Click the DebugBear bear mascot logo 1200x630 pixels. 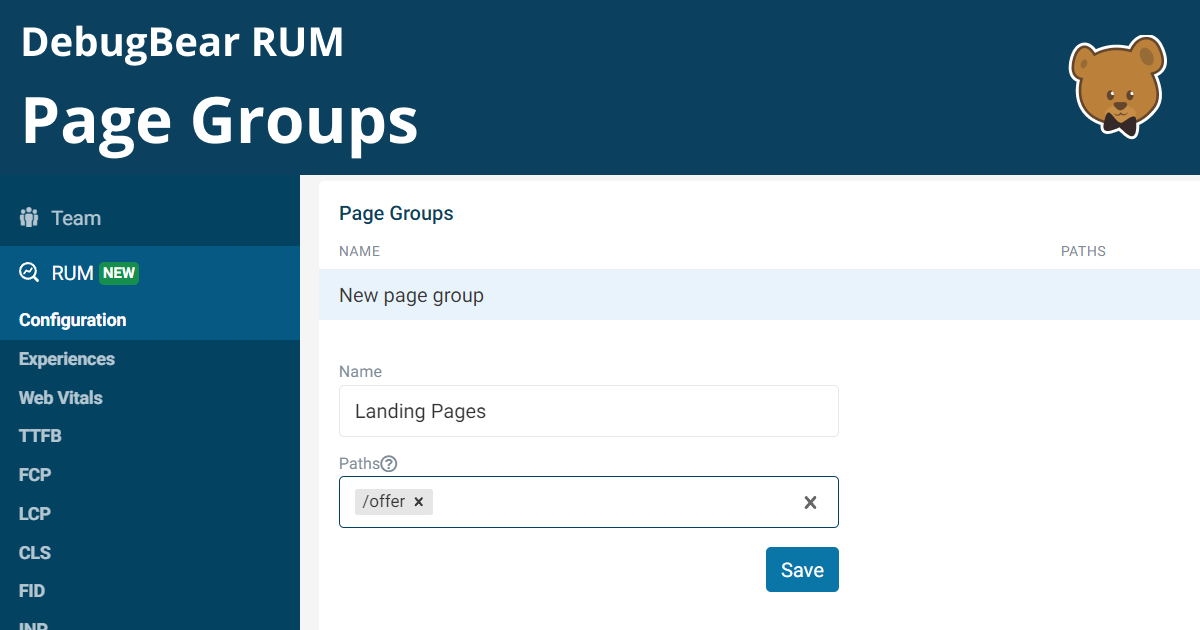click(1116, 86)
